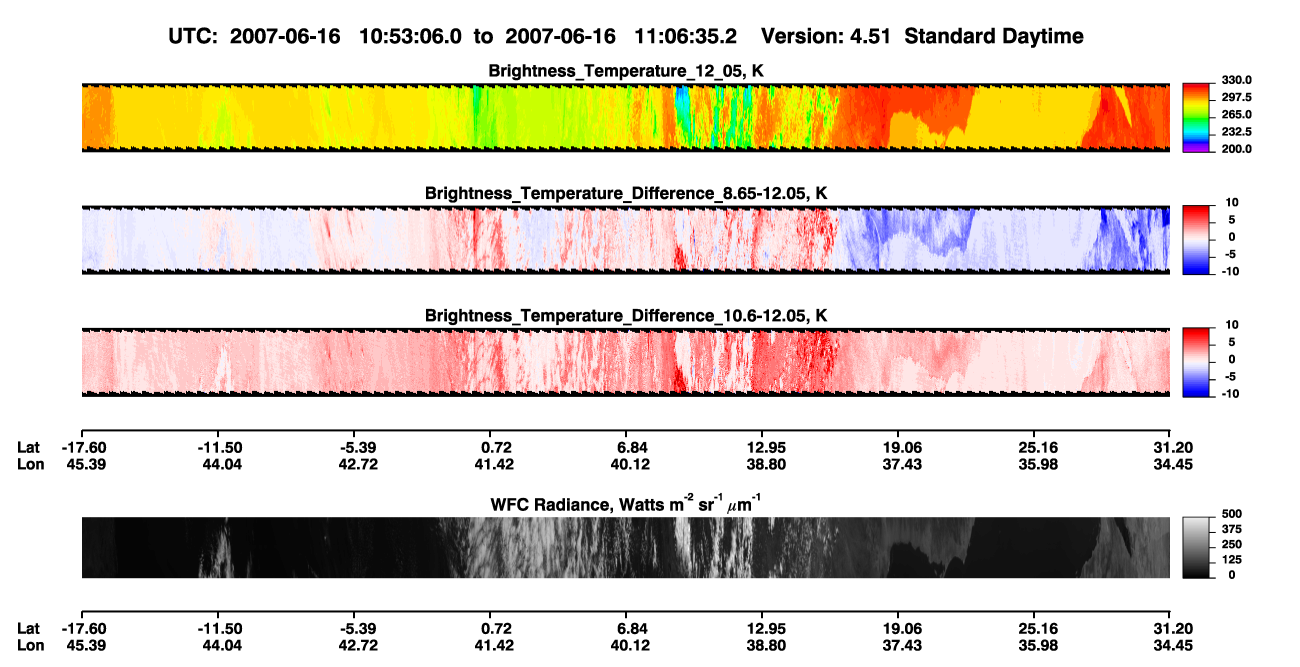Click the -10 label on the 8.65-12.05 color bar

(1229, 271)
